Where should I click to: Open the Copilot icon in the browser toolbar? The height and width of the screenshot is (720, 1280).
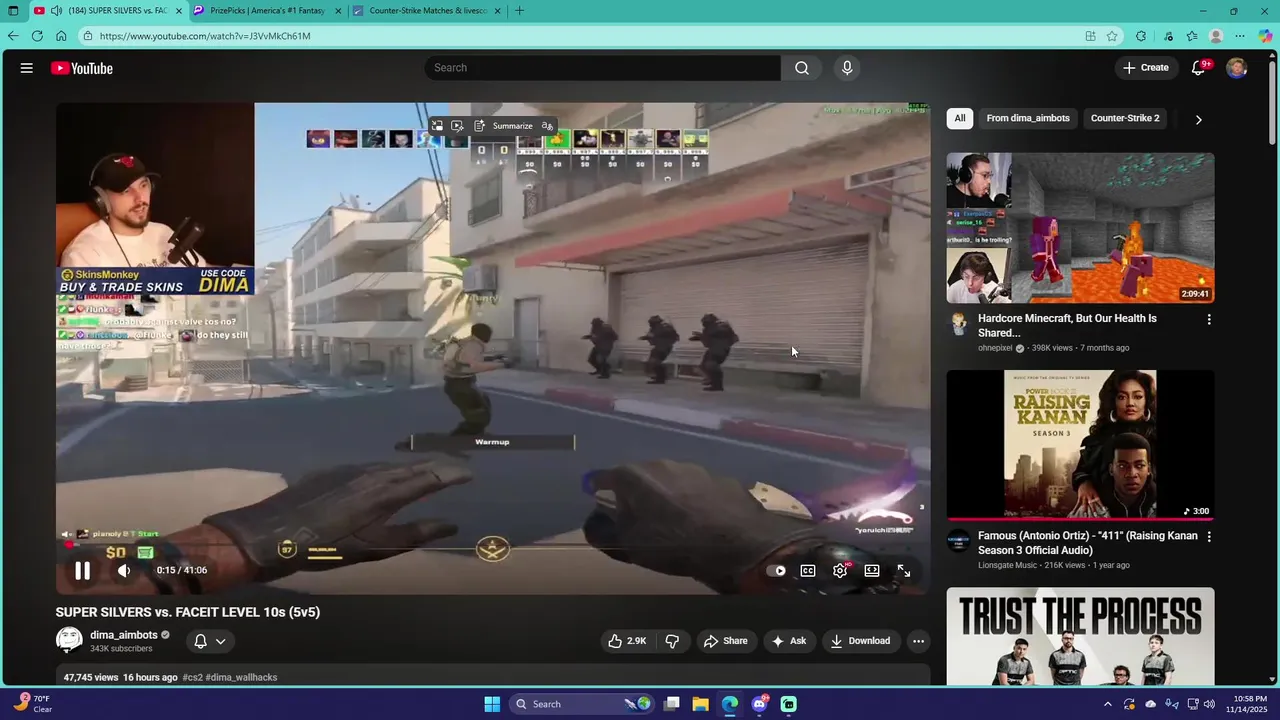coord(1265,36)
